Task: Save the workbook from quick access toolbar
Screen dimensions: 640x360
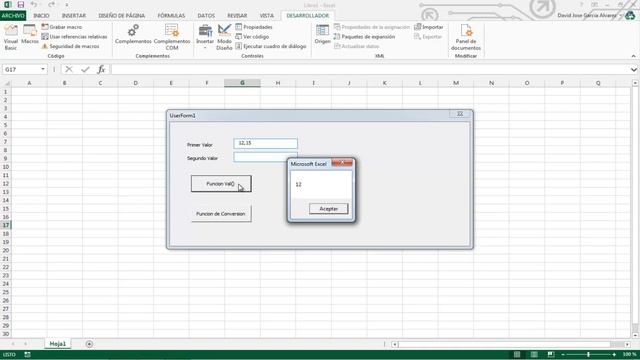Action: [20, 5]
